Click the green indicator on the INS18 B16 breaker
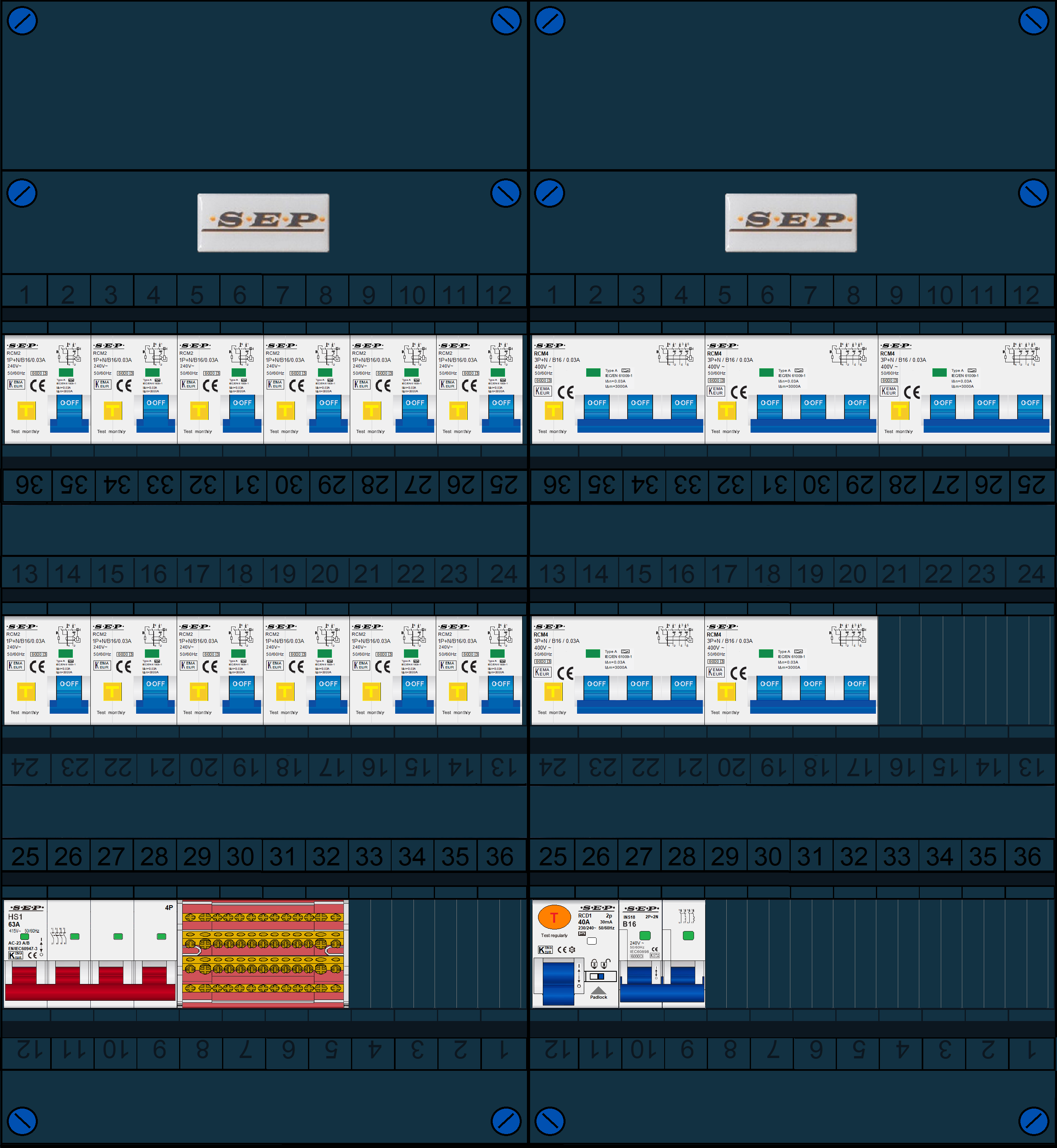1057x1148 pixels. tap(645, 935)
